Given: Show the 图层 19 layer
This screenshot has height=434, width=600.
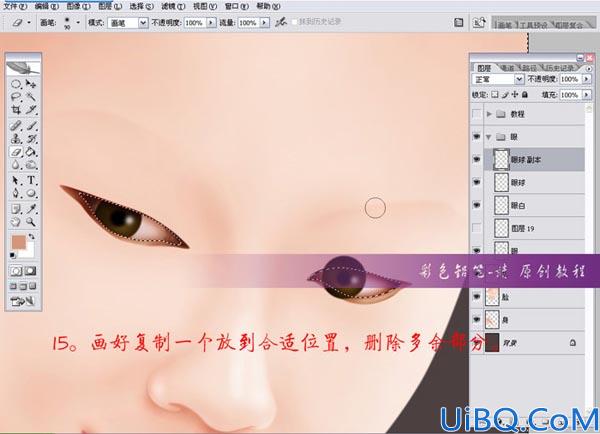Looking at the screenshot, I should pyautogui.click(x=477, y=228).
